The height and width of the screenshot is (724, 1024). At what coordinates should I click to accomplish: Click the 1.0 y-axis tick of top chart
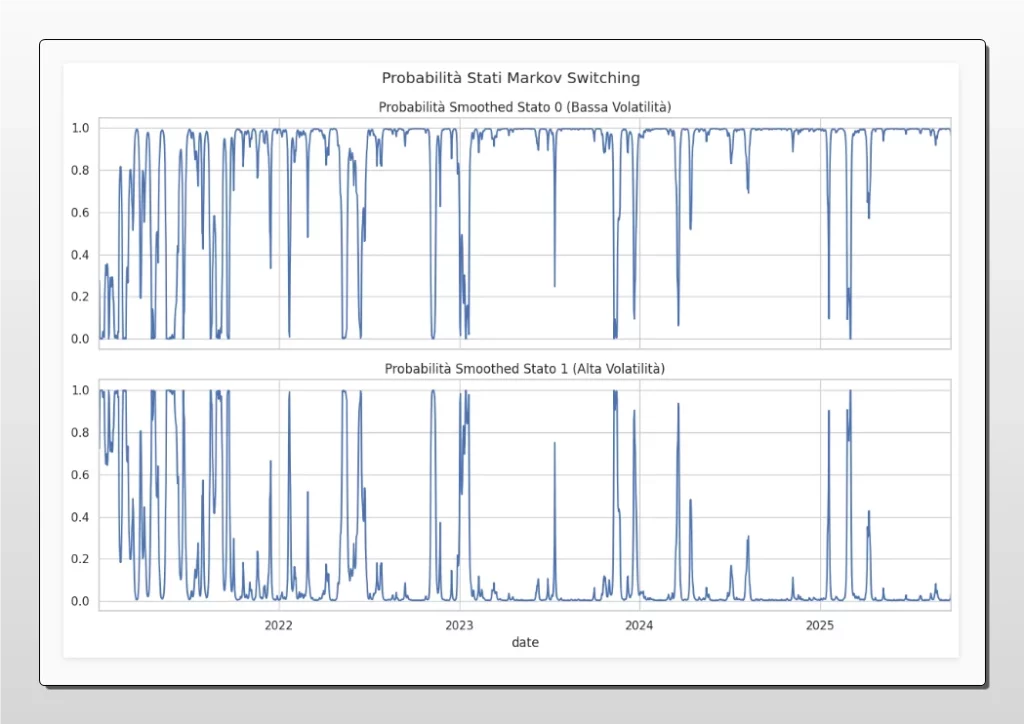(80, 128)
